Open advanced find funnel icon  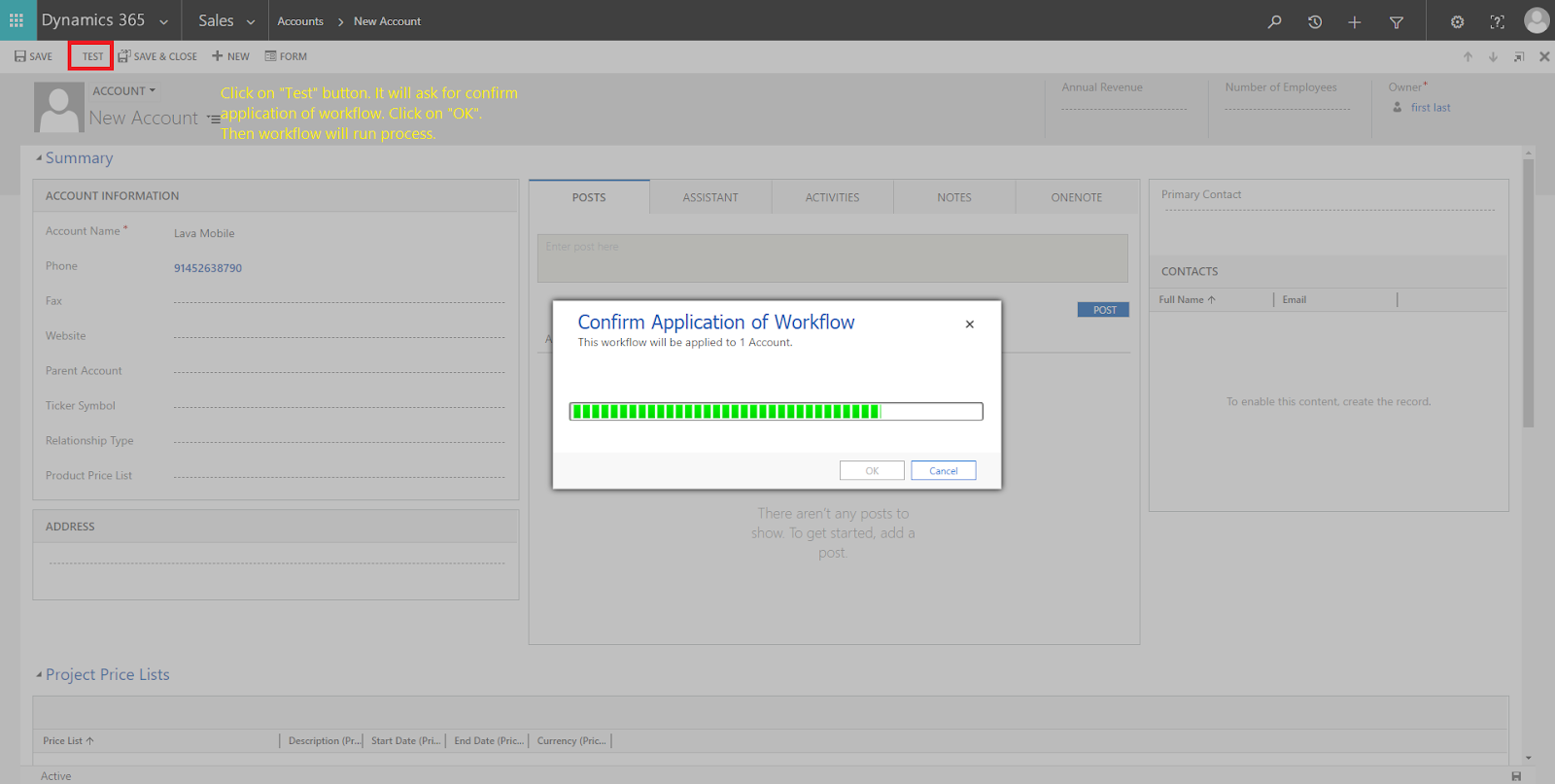[x=1397, y=21]
